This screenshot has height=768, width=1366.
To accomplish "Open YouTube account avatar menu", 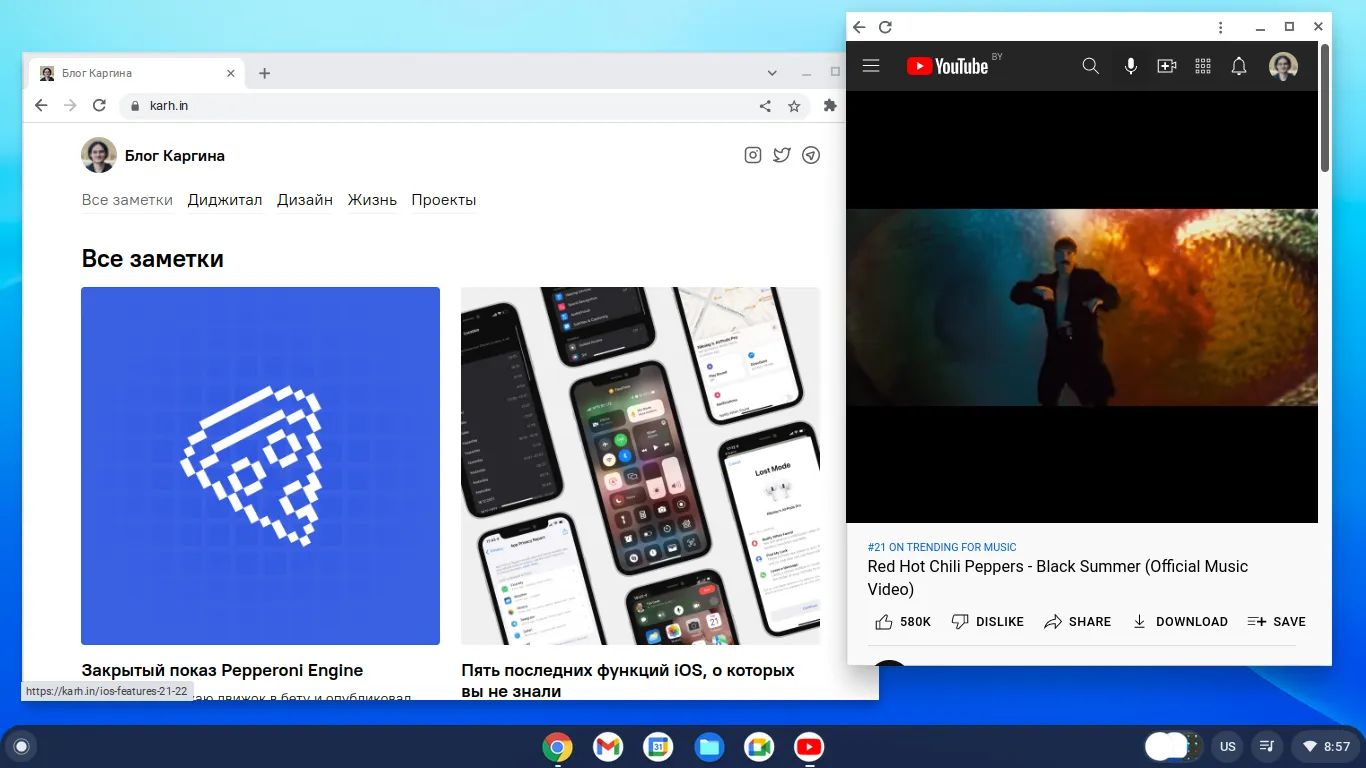I will pos(1283,66).
